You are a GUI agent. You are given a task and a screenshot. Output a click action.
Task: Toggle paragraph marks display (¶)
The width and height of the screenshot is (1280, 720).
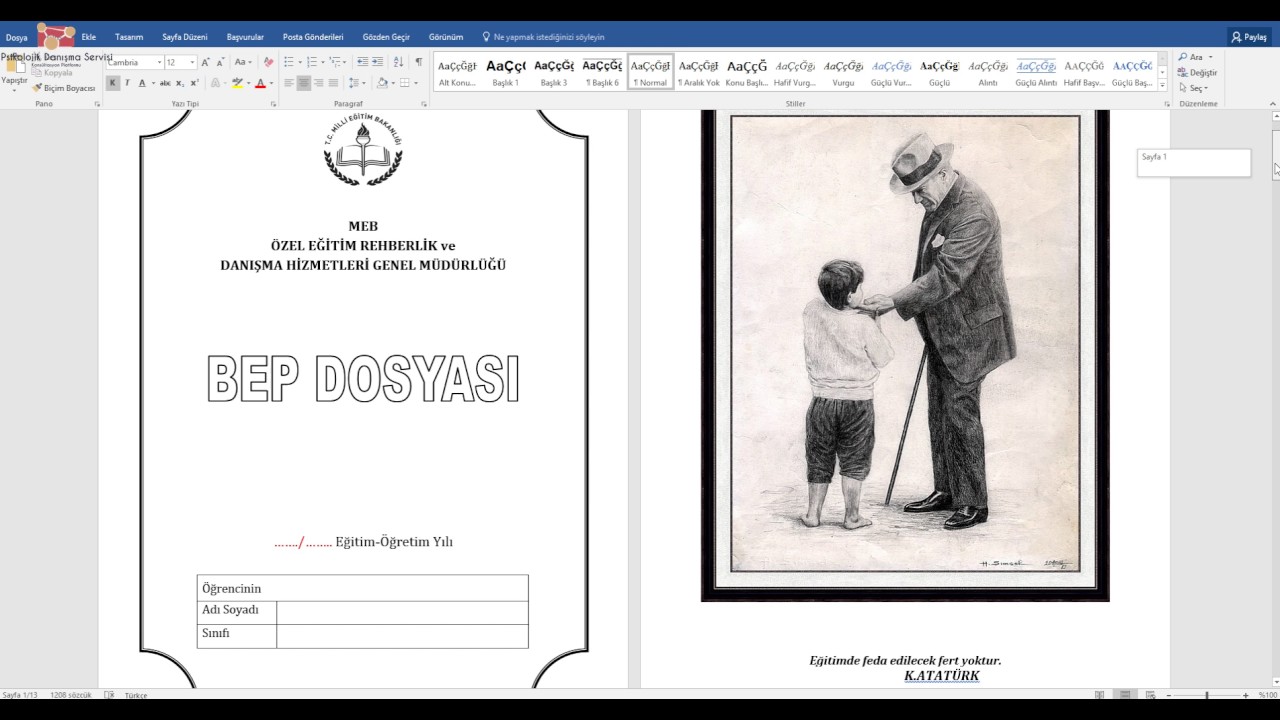pyautogui.click(x=419, y=62)
